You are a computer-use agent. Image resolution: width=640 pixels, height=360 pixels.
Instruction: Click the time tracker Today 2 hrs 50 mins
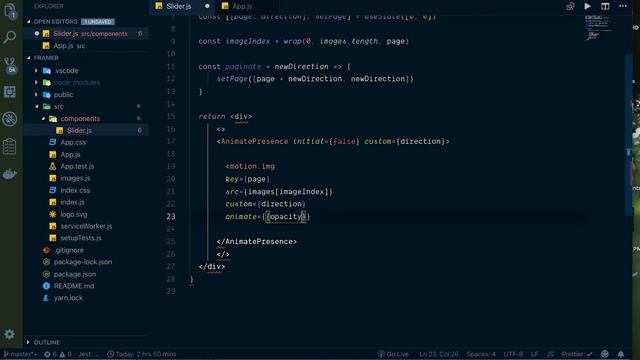coord(142,354)
